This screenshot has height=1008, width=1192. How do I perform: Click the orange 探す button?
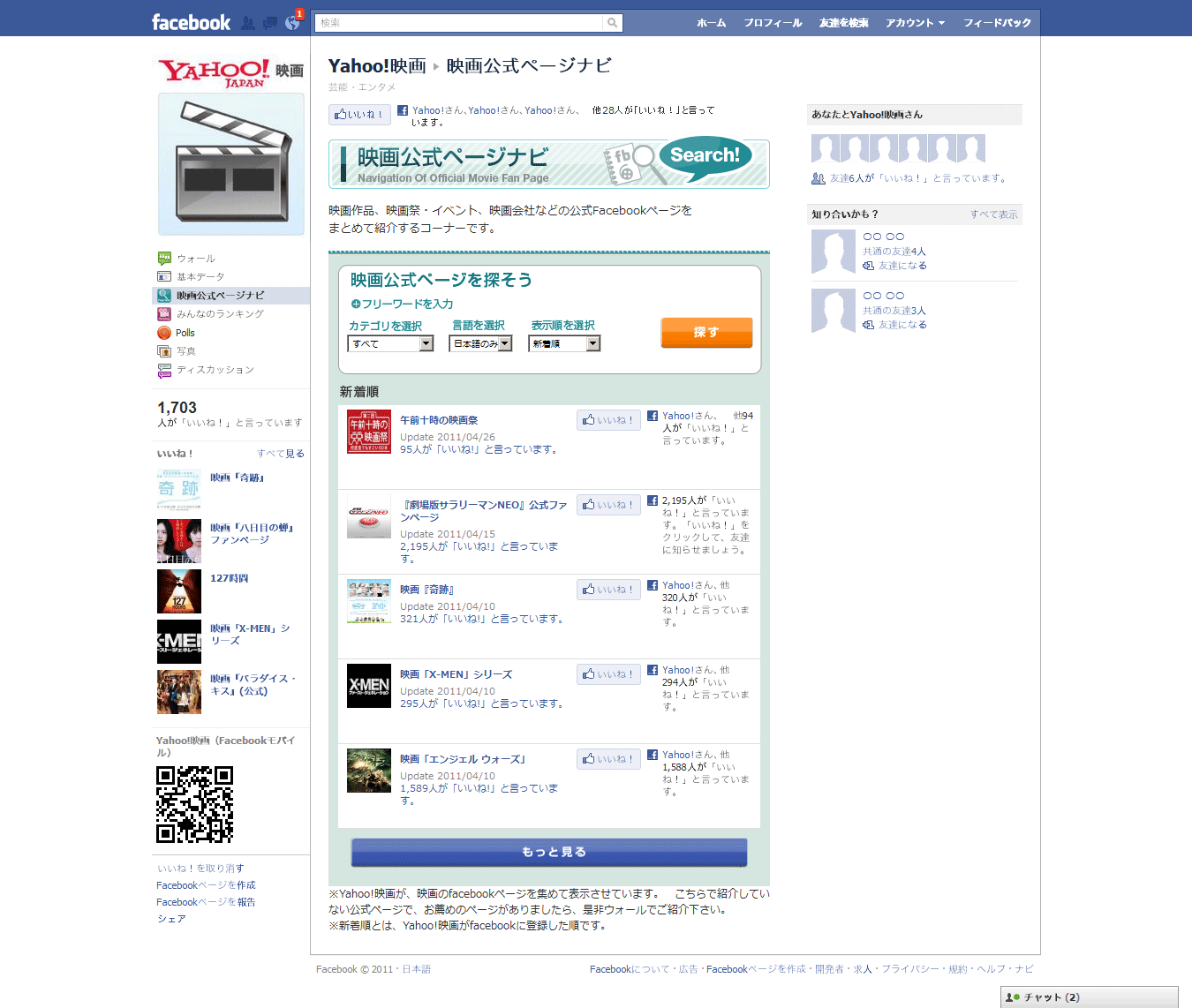[x=706, y=333]
